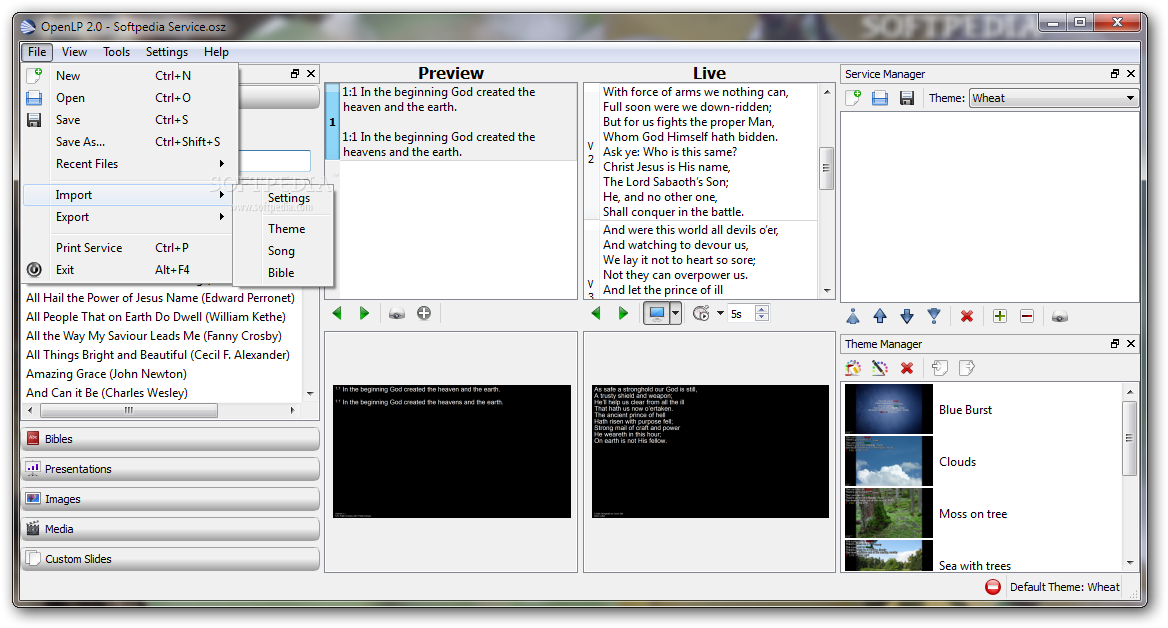Open the Images media panel
Image resolution: width=1168 pixels, height=628 pixels.
tap(171, 499)
